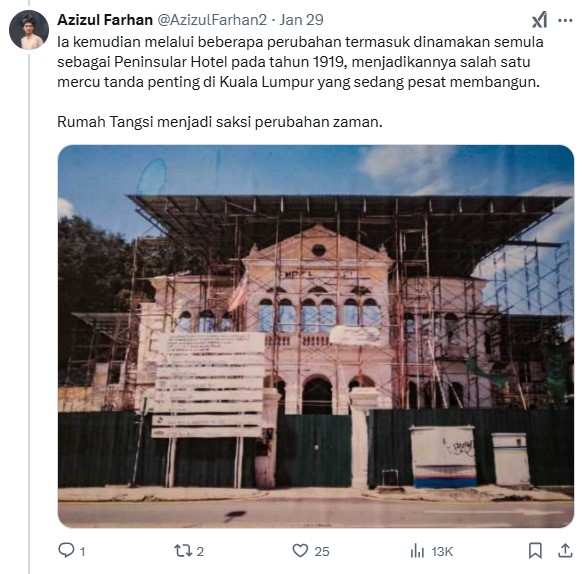The width and height of the screenshot is (583, 574).
Task: Click the reply speech bubble icon
Action: 66,550
